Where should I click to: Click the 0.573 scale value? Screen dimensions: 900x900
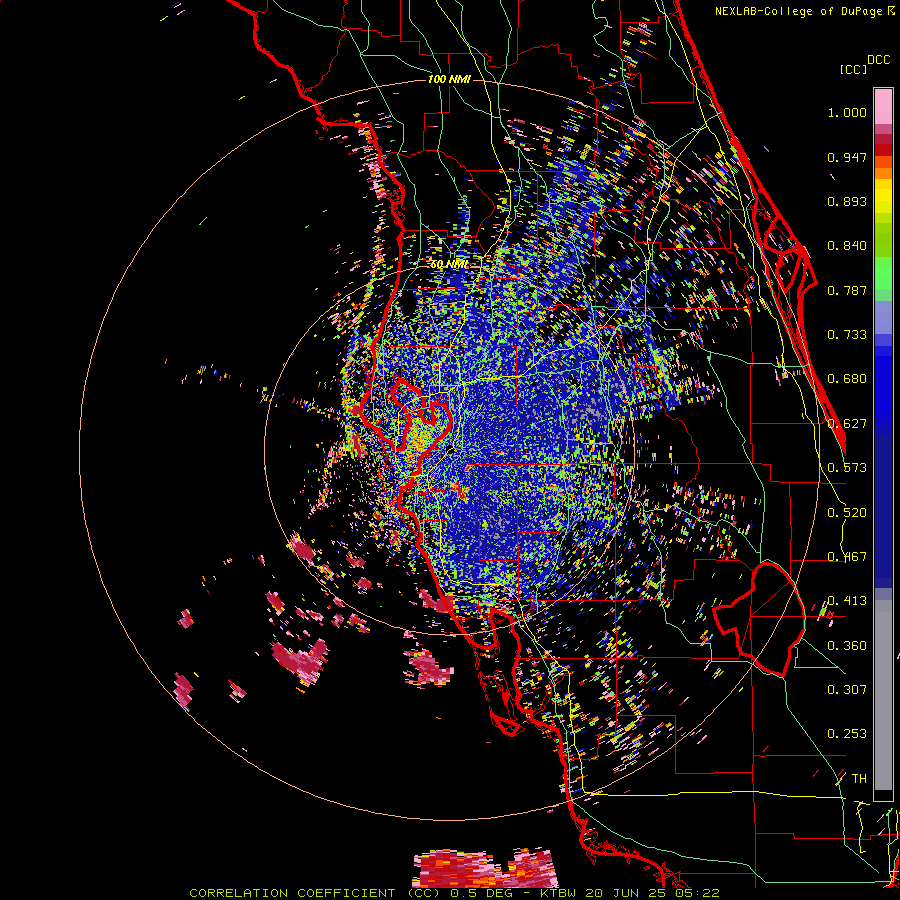[x=847, y=468]
